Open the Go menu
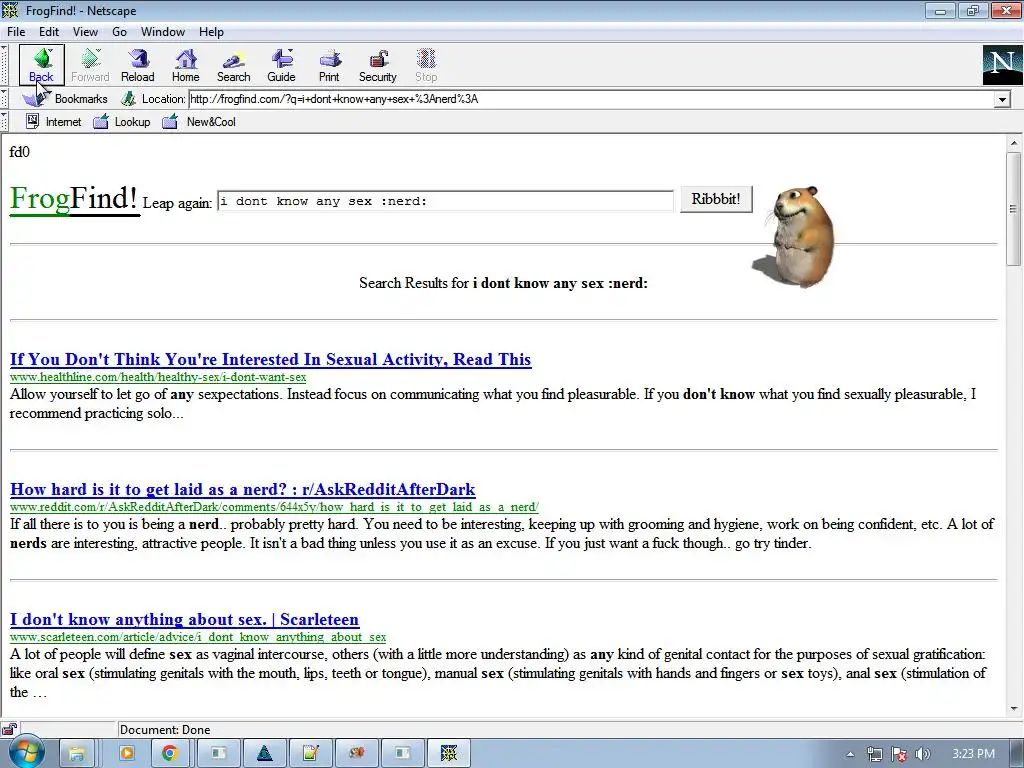The image size is (1024, 768). 119,31
